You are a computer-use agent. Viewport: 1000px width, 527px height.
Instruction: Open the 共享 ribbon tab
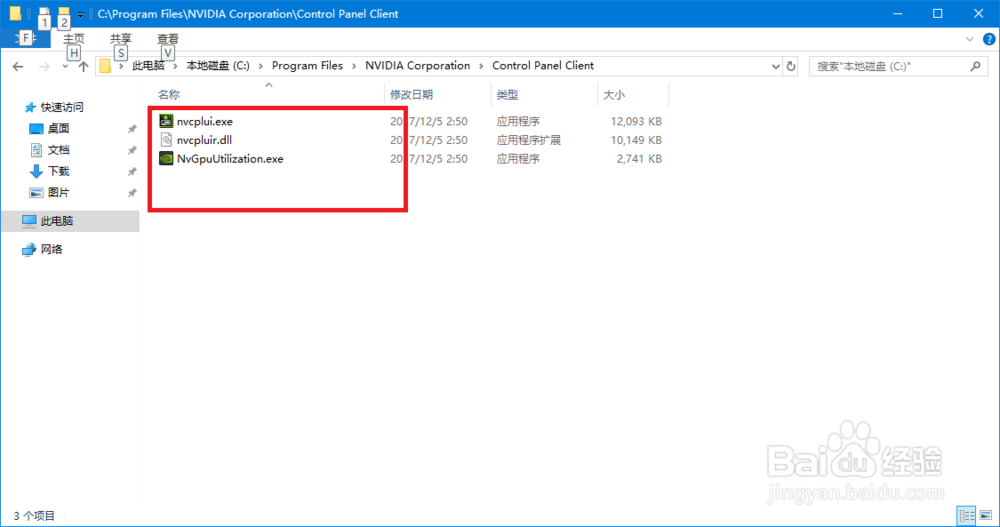pos(121,39)
